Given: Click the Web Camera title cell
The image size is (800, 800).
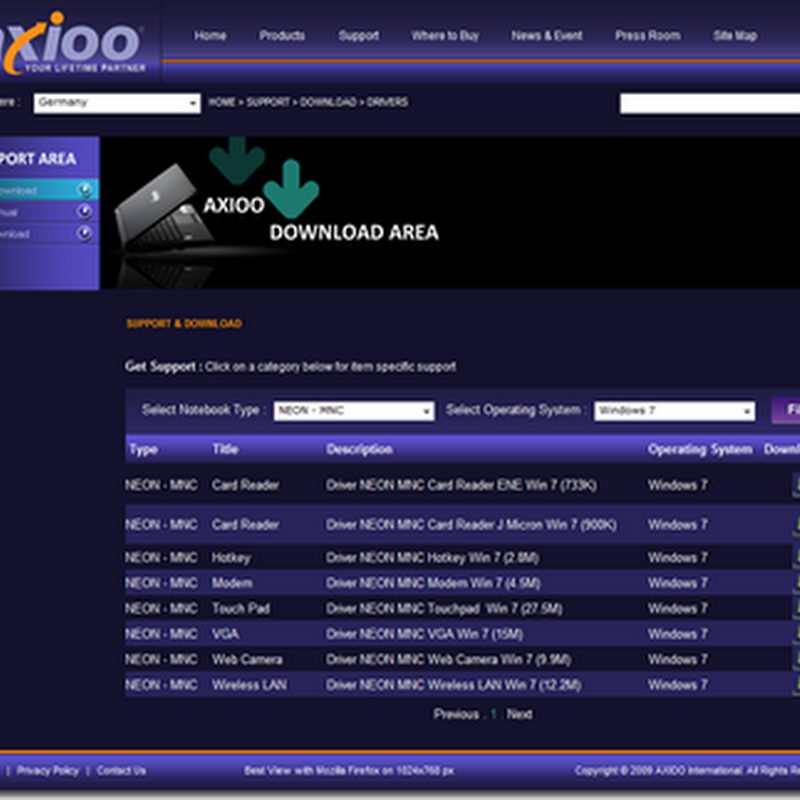Looking at the screenshot, I should [247, 659].
